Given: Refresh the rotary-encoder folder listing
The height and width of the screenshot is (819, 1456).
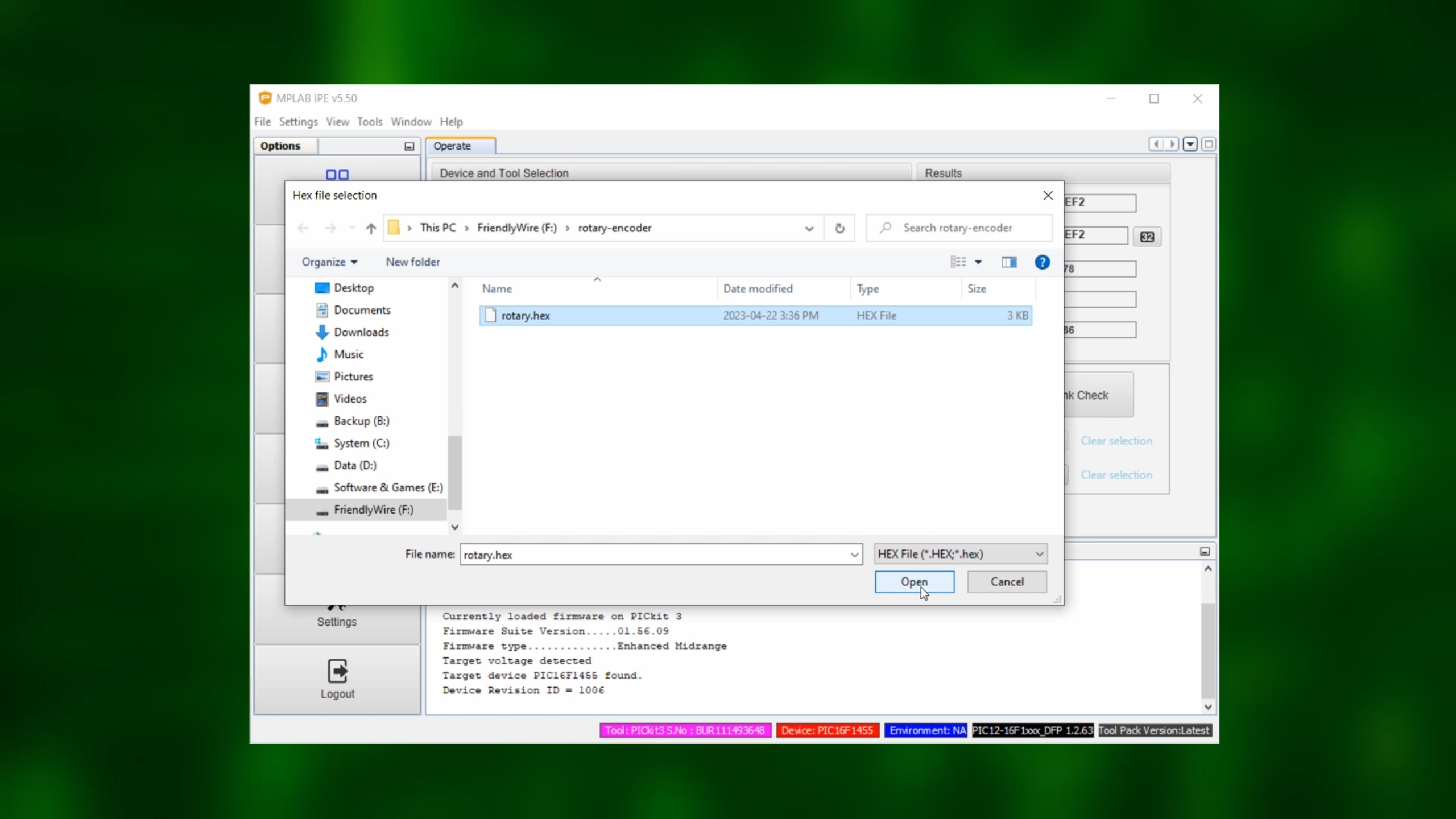Looking at the screenshot, I should click(839, 228).
